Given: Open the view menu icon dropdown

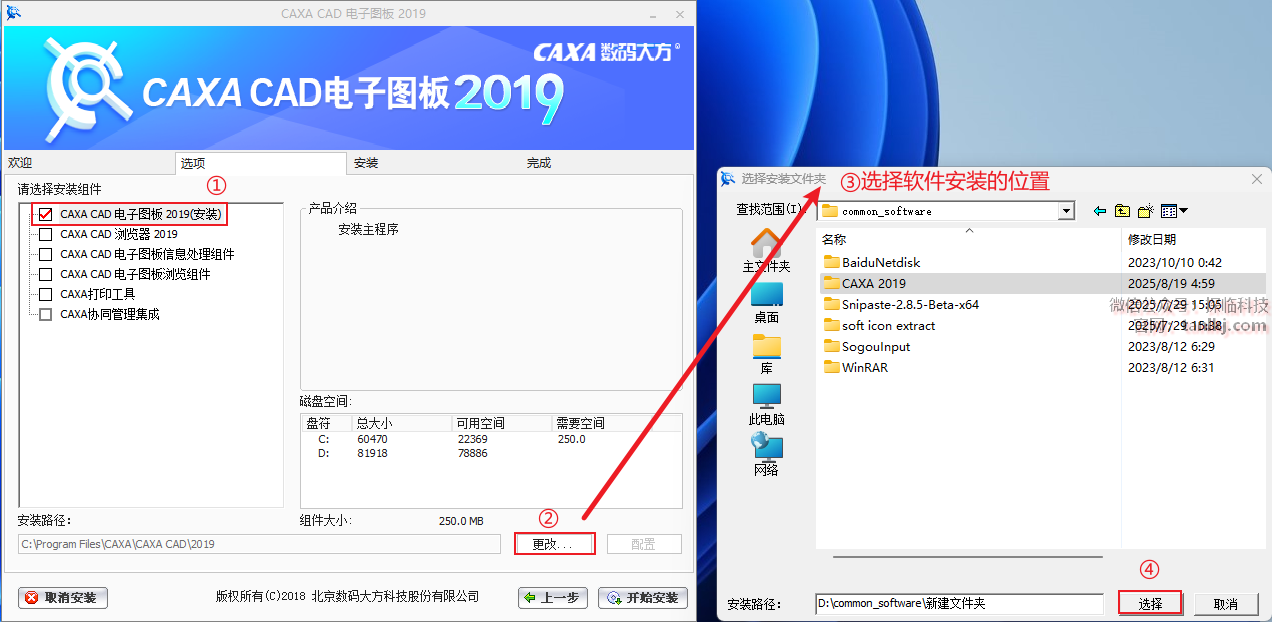Looking at the screenshot, I should click(1174, 211).
